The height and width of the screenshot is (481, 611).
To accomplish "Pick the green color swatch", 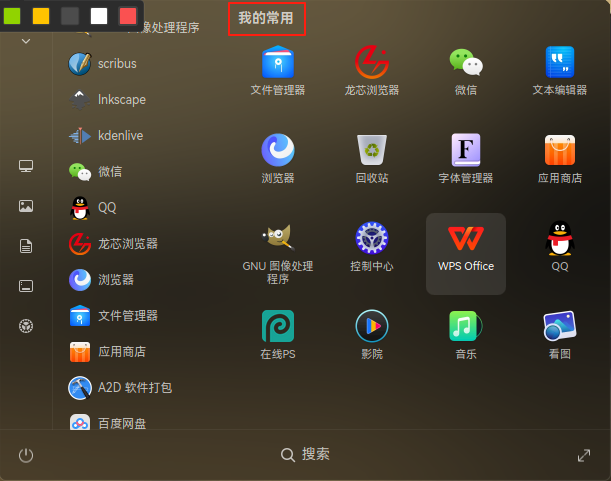I will click(12, 16).
